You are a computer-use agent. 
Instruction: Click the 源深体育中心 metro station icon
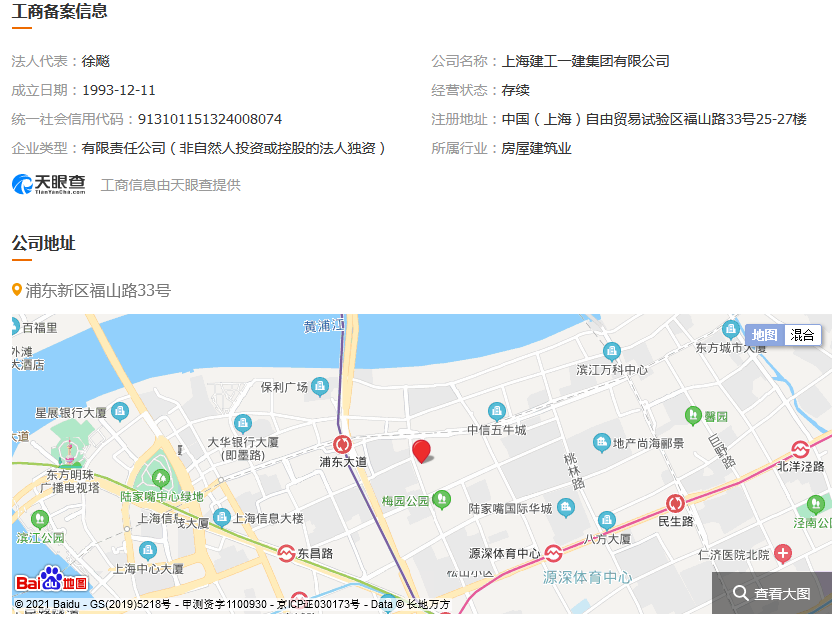pos(553,553)
